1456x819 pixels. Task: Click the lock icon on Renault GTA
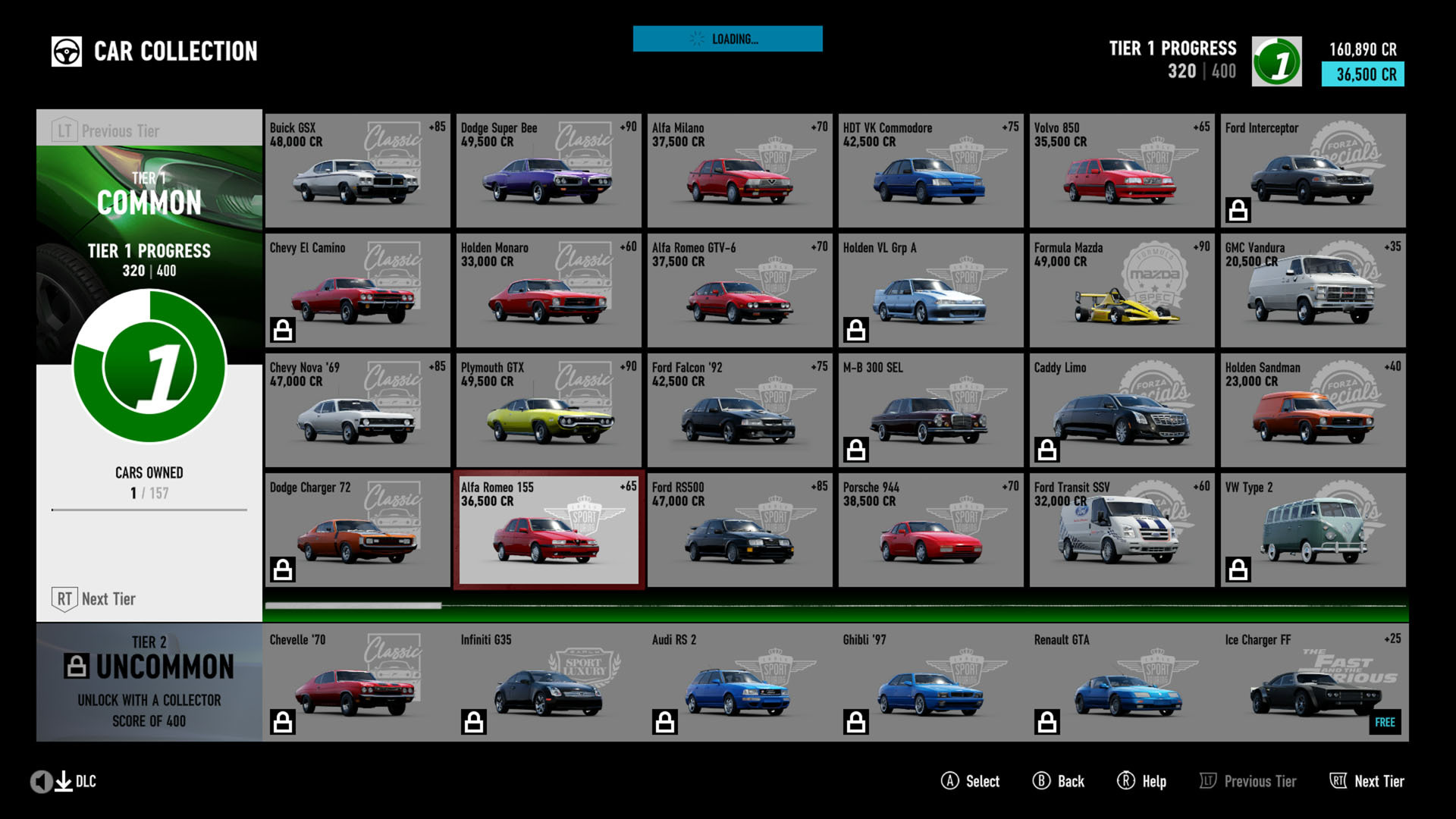click(x=1047, y=722)
